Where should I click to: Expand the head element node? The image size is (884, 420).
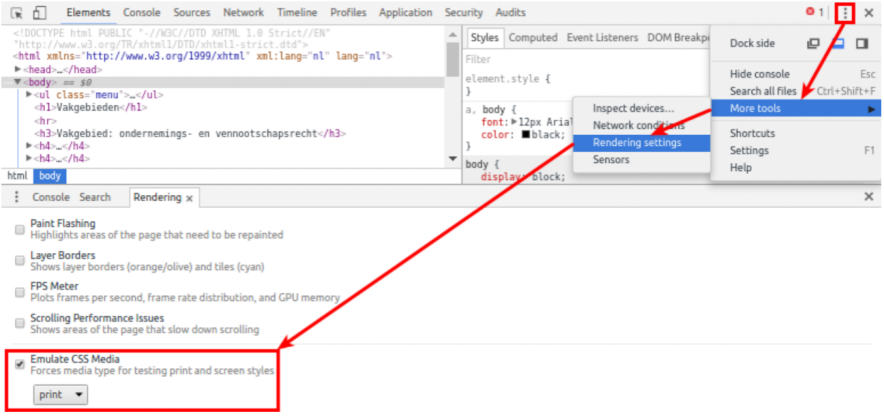point(19,70)
